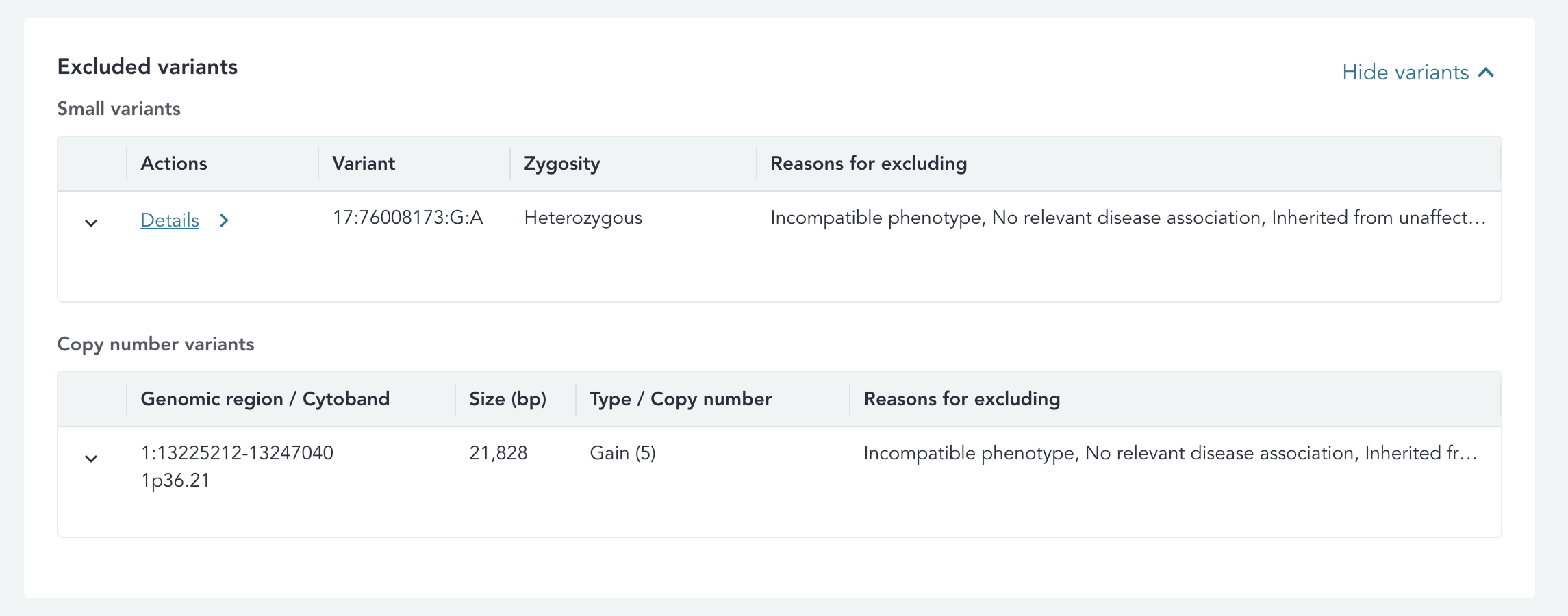Click the Size (bp) column header
This screenshot has height=616, width=1568.
pyautogui.click(x=507, y=399)
